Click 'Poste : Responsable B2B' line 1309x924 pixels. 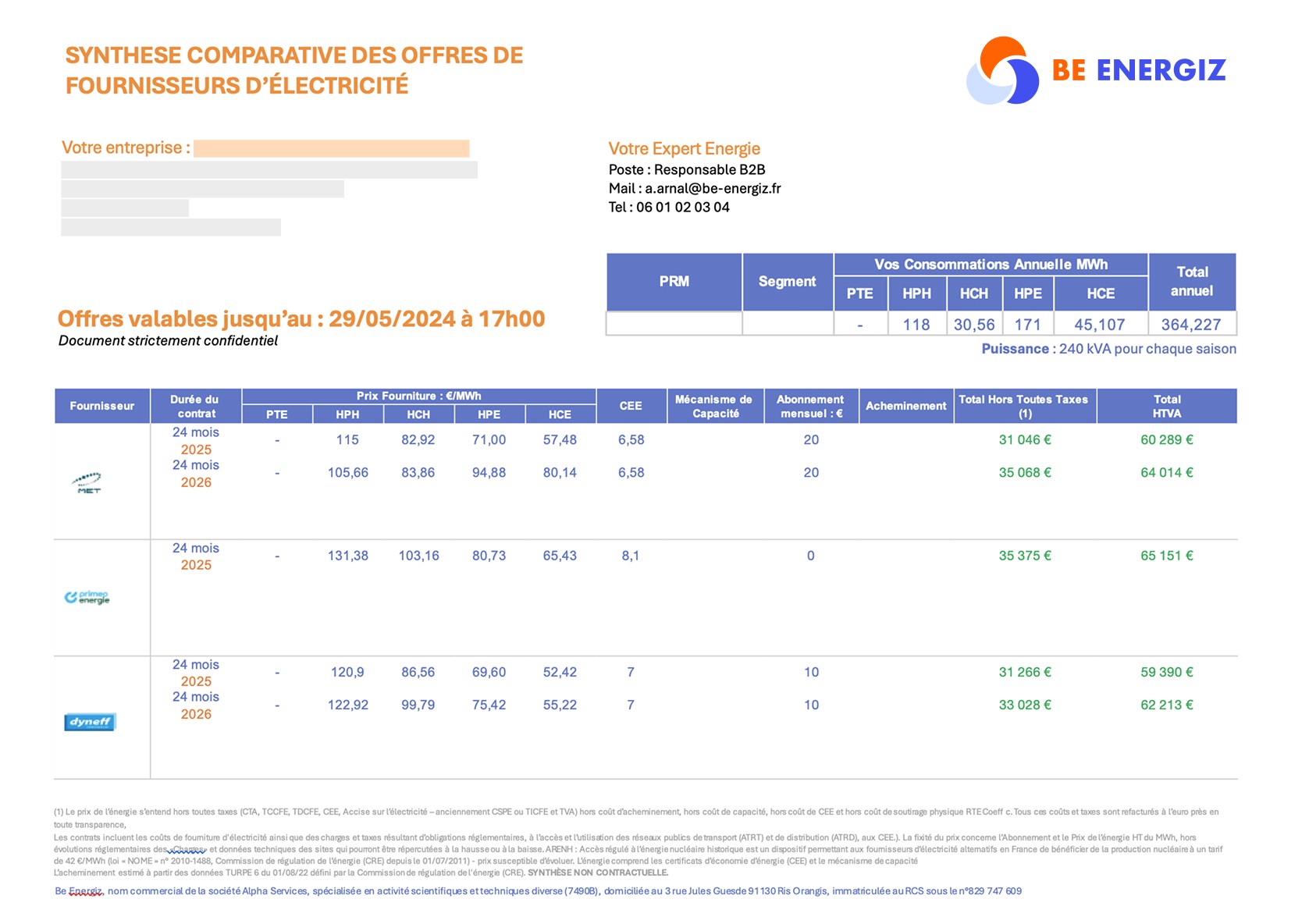tap(687, 169)
